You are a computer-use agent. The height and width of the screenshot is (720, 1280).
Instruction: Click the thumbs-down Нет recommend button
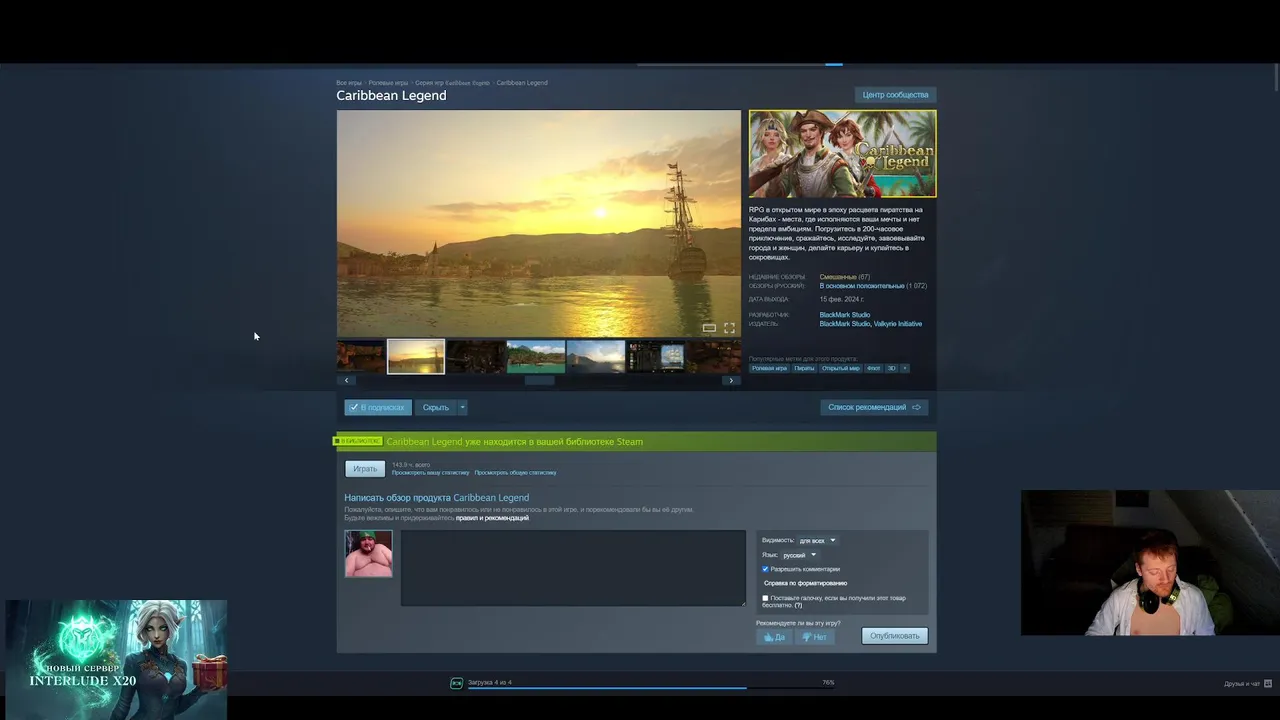(x=814, y=637)
